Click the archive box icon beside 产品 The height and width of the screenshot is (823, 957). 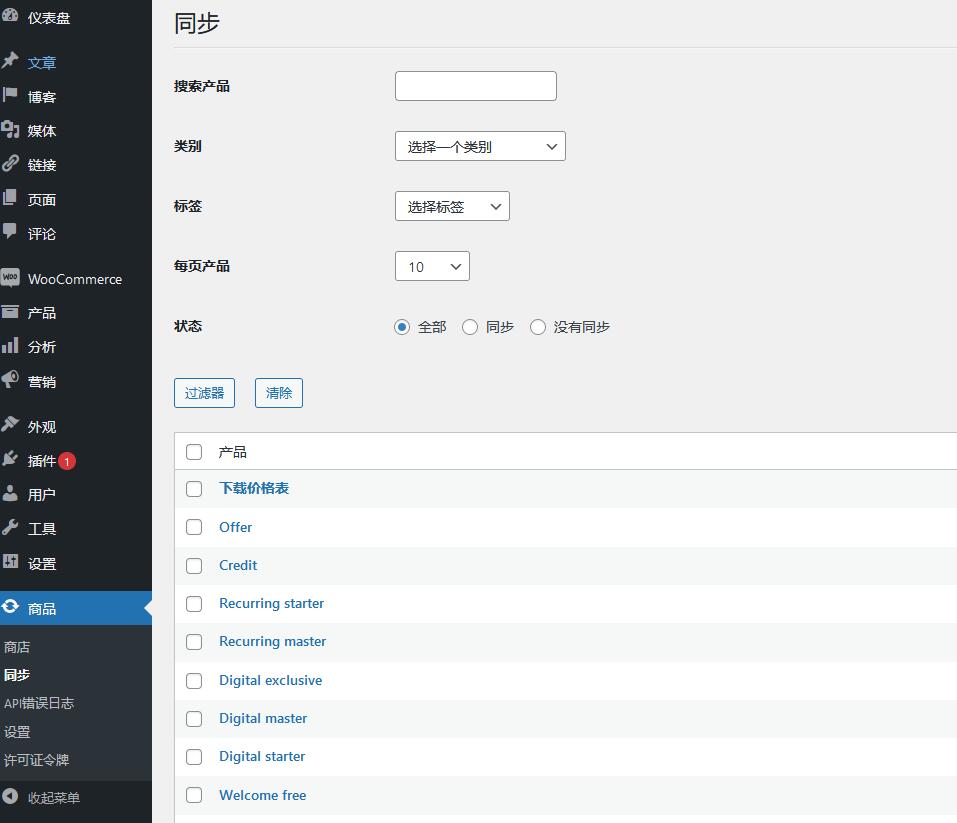click(10, 312)
